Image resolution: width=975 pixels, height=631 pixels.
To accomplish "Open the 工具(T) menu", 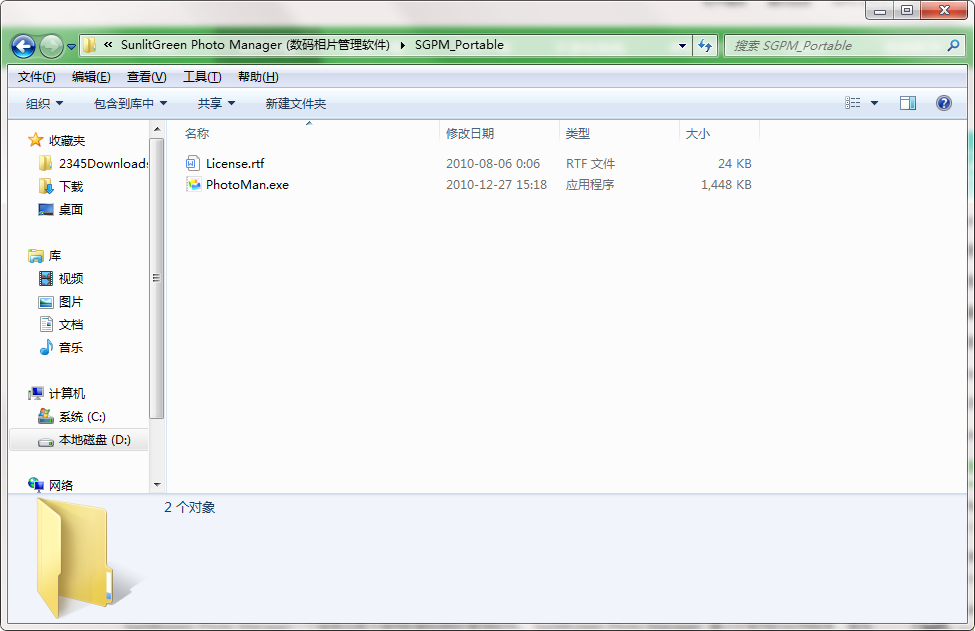I will point(201,76).
